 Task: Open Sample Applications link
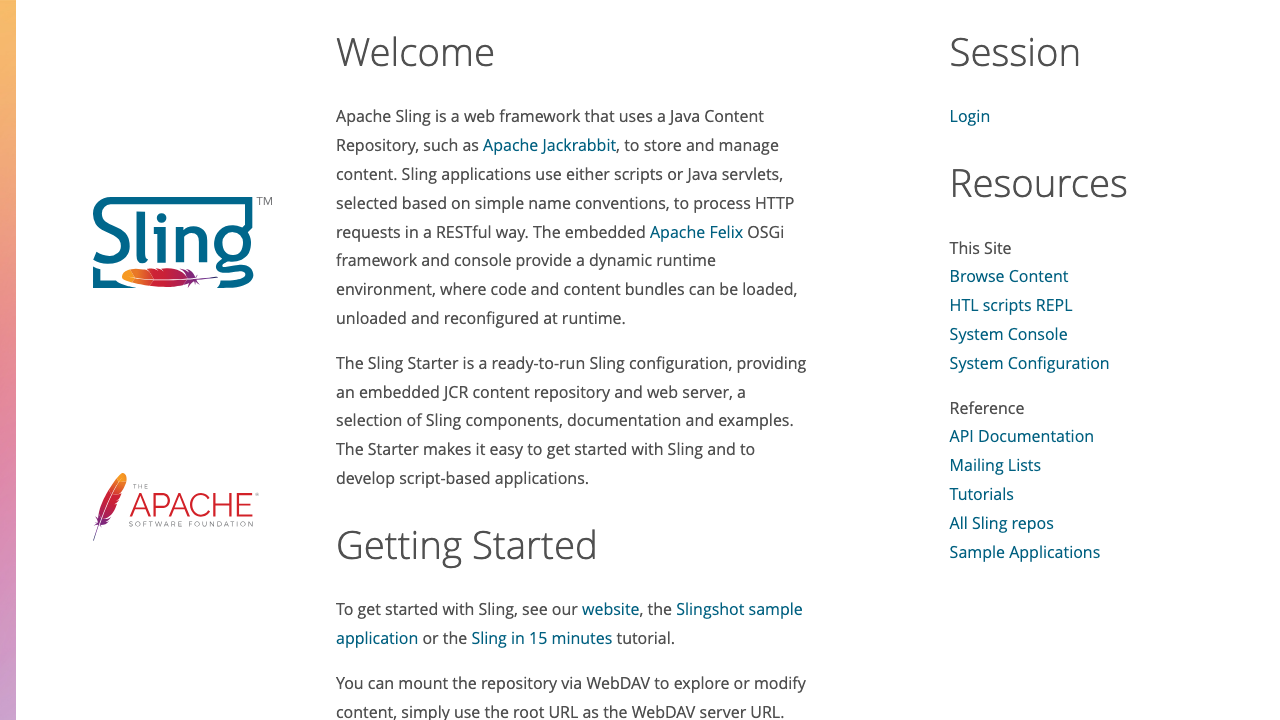tap(1024, 552)
